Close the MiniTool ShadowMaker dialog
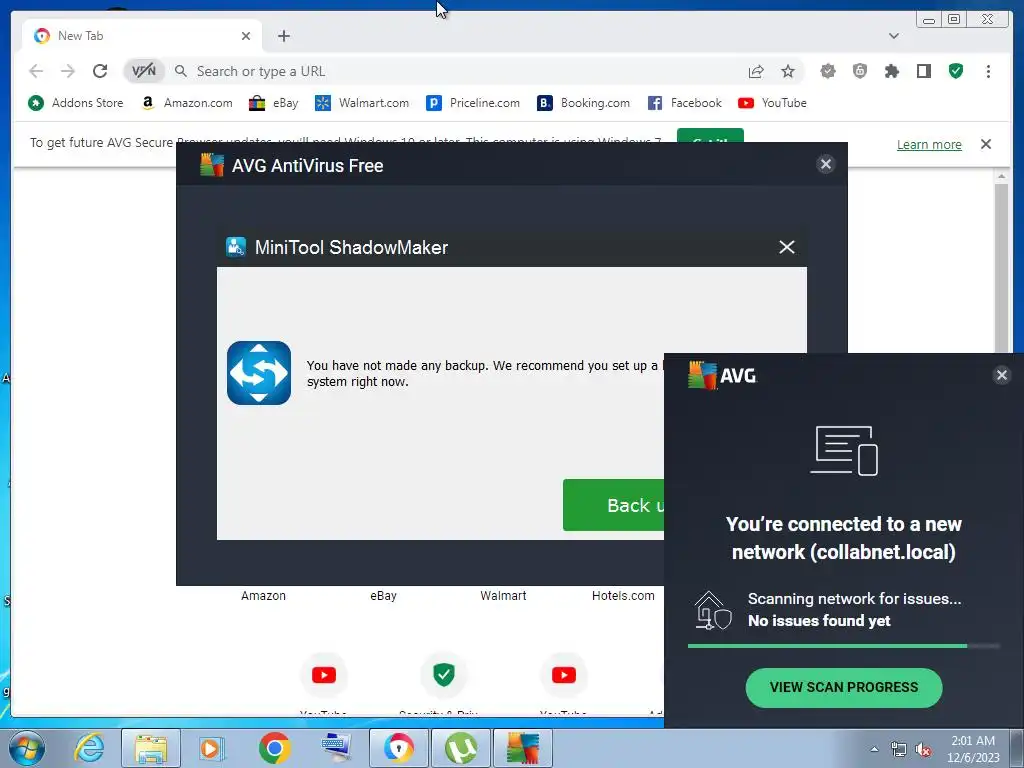 pos(787,247)
